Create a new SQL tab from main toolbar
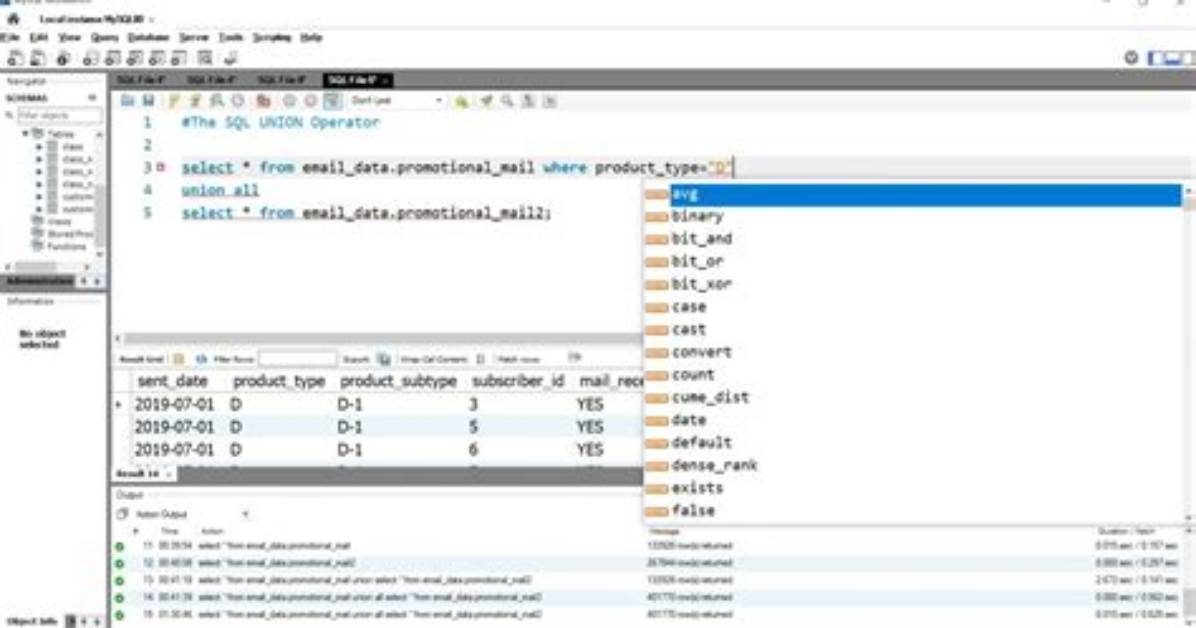Viewport: 1196px width, 628px height. (x=15, y=58)
